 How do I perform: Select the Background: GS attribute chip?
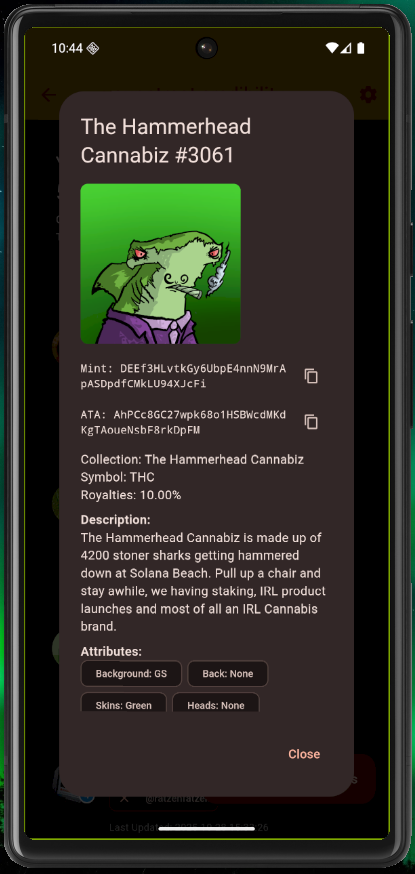(131, 674)
